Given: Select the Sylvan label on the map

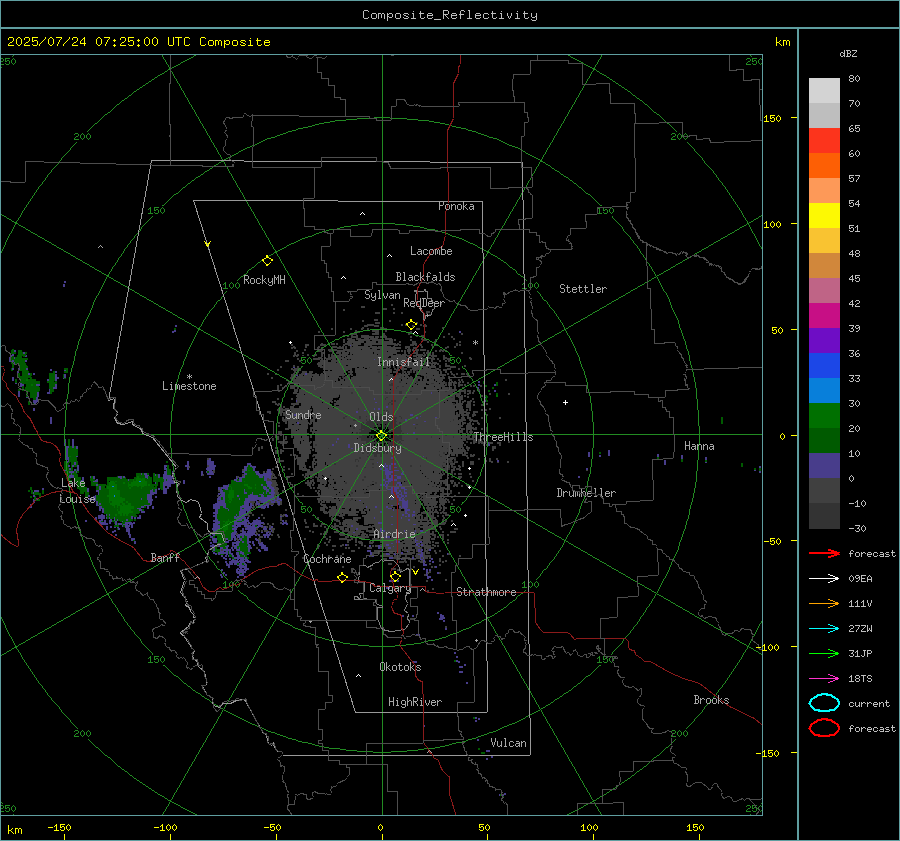Looking at the screenshot, I should coord(382,295).
